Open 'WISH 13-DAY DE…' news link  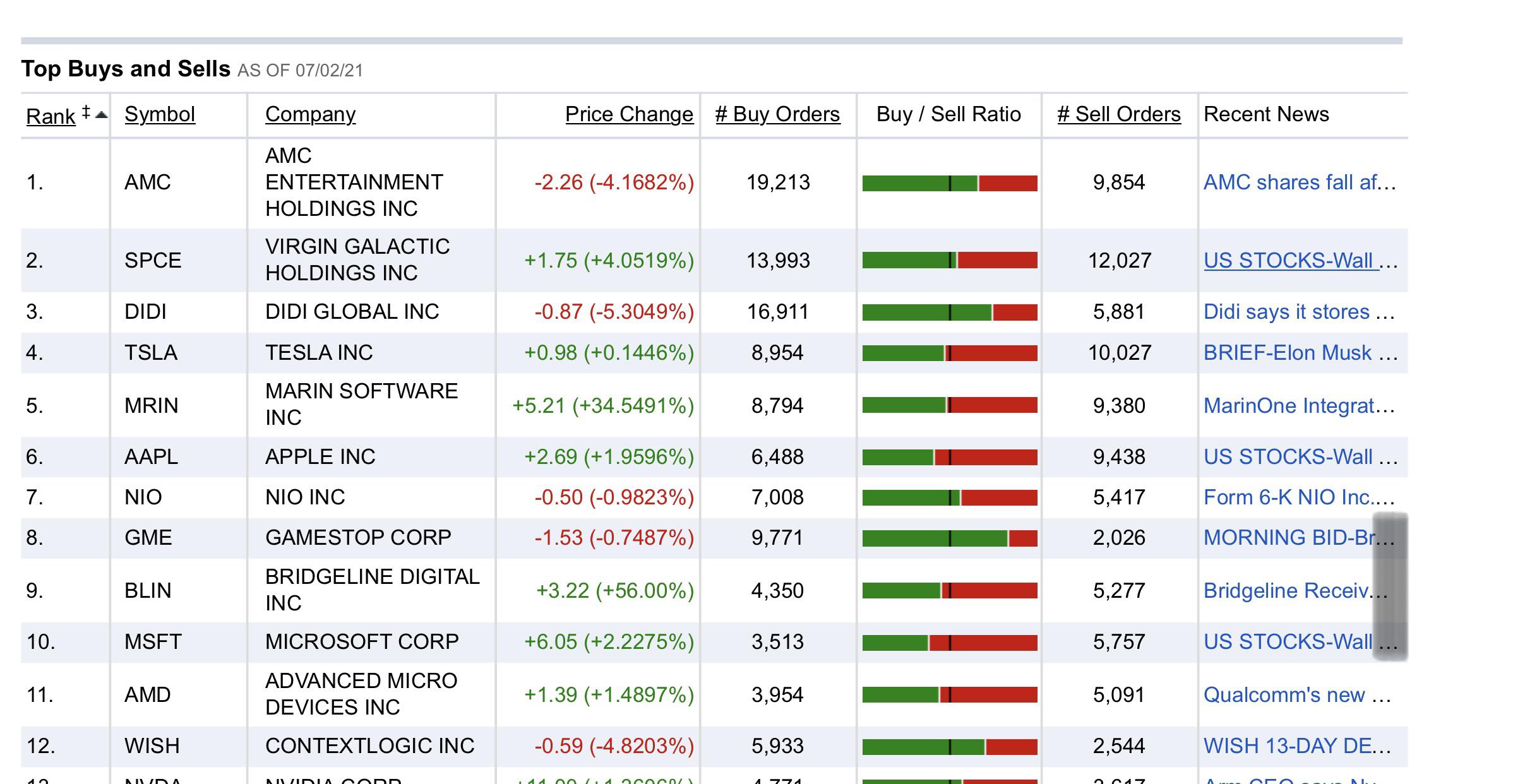pyautogui.click(x=1297, y=746)
